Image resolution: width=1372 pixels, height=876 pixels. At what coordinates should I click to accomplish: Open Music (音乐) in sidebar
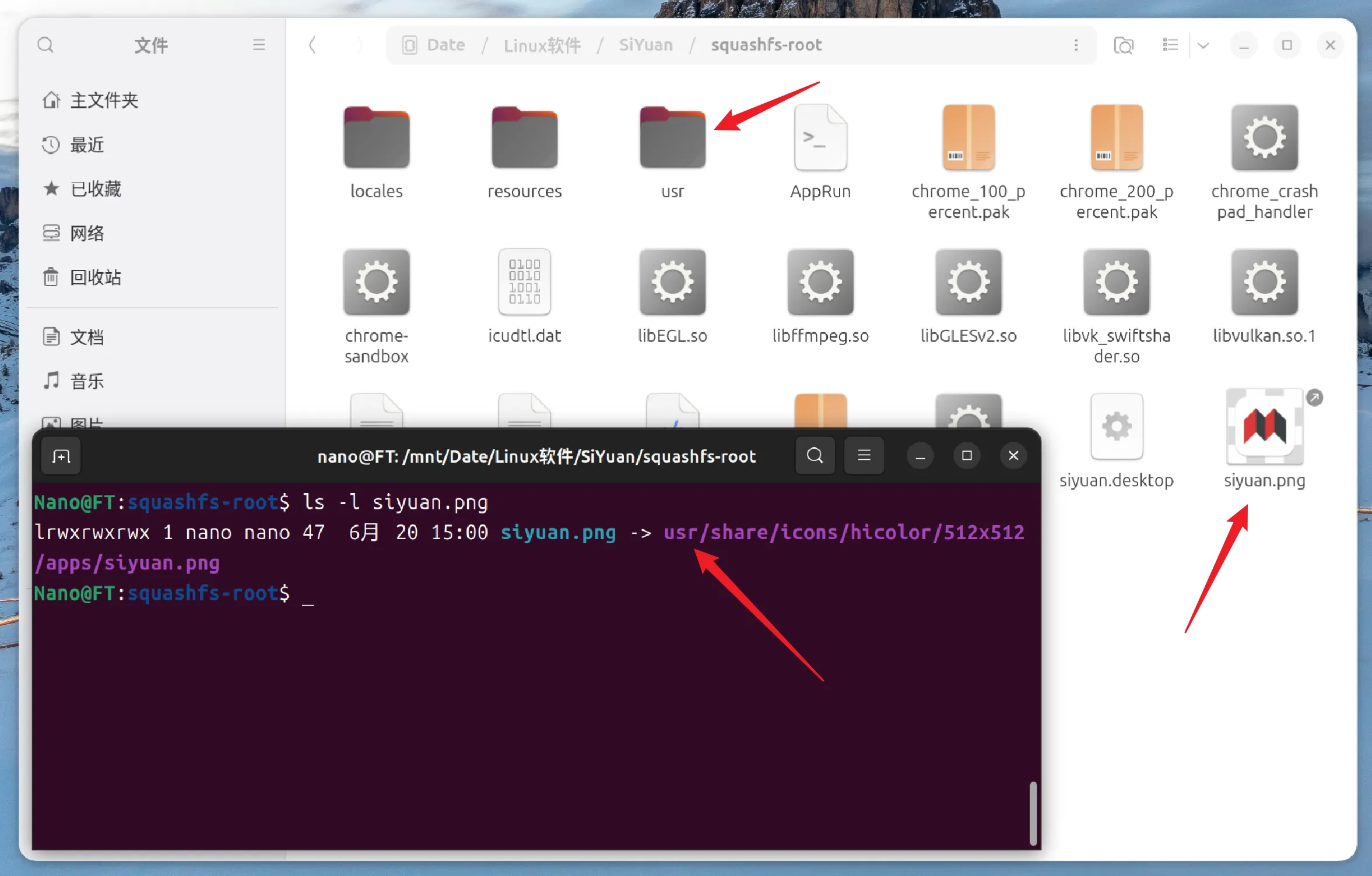click(153, 381)
